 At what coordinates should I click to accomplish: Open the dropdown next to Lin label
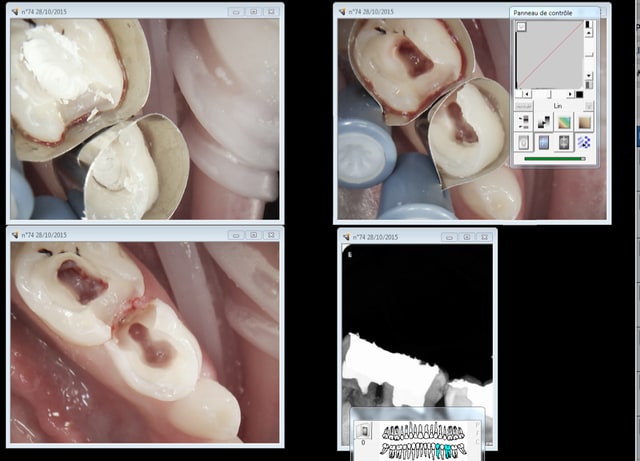click(x=588, y=106)
